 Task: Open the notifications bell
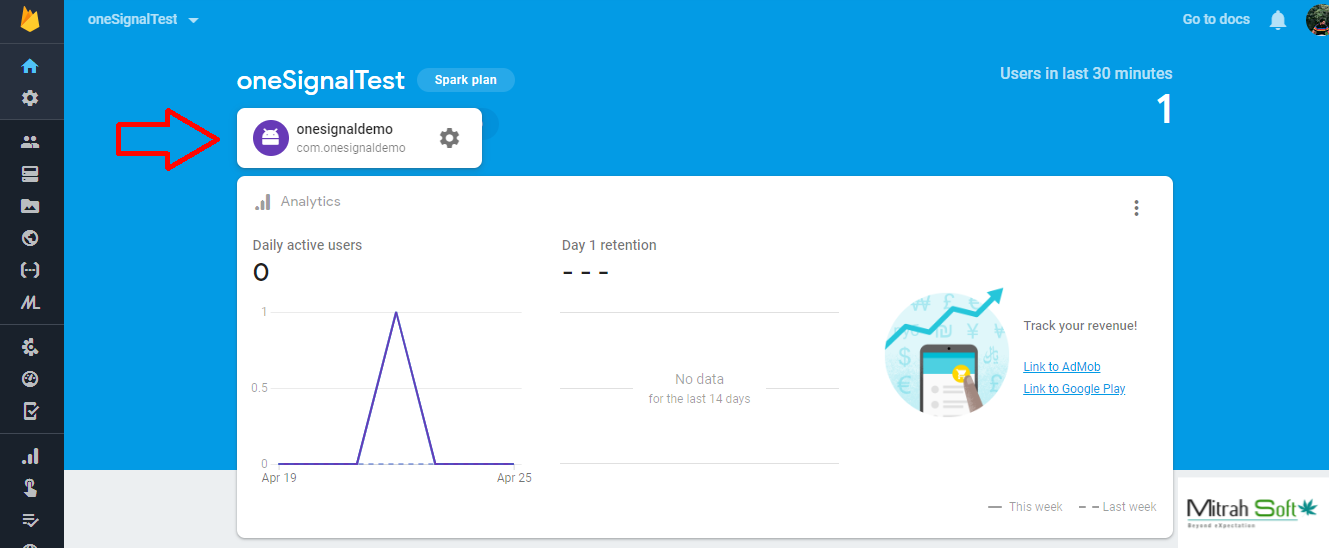pyautogui.click(x=1278, y=20)
